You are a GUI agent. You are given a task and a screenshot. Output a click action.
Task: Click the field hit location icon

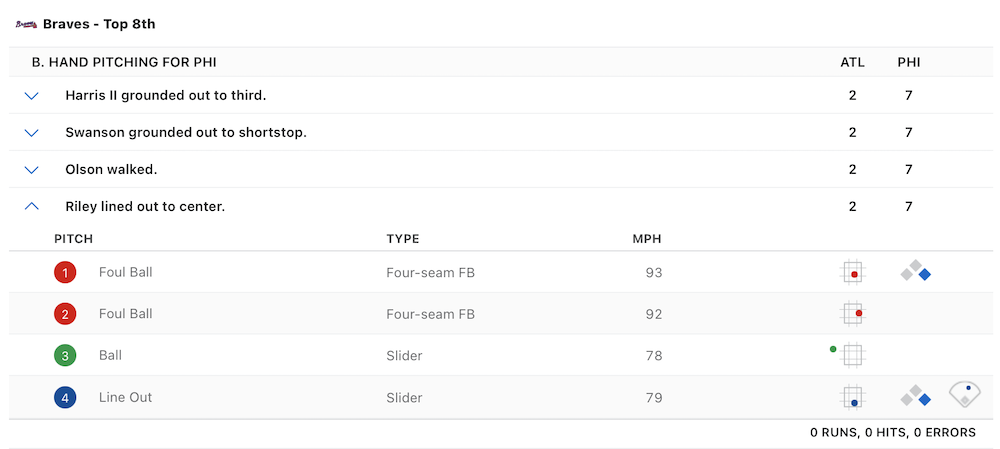(x=964, y=394)
